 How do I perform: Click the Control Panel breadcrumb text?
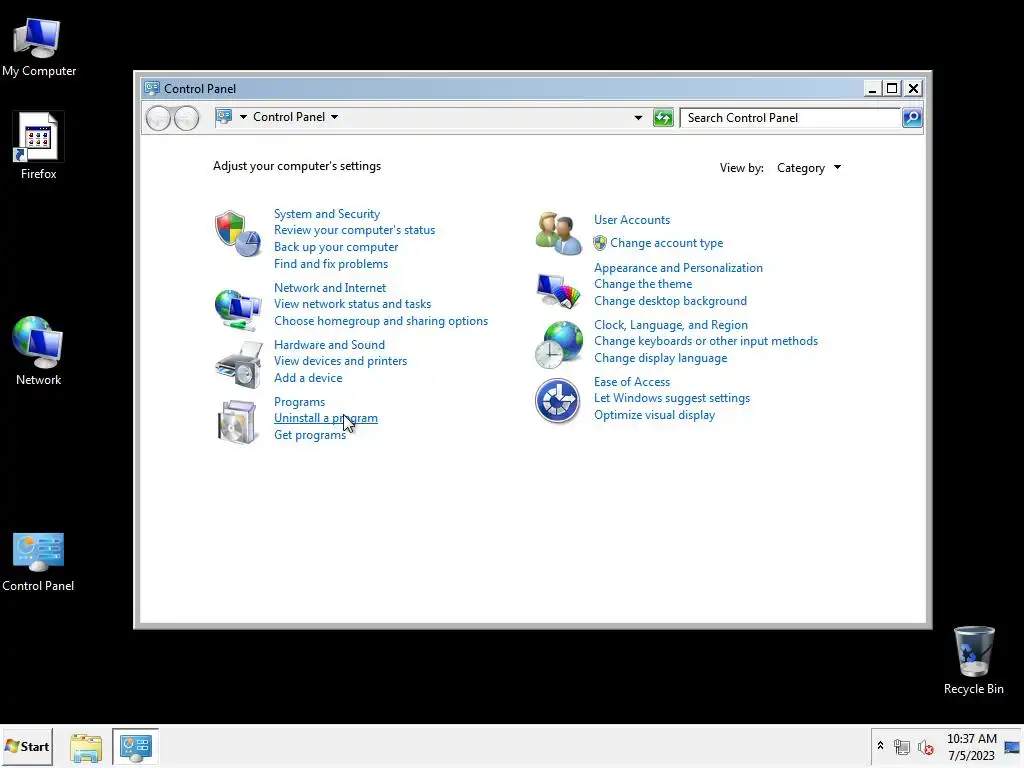(289, 117)
